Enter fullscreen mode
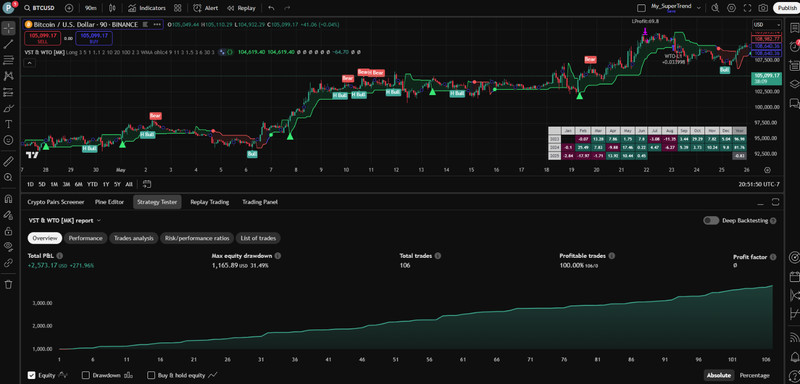This screenshot has width=800, height=384. coord(747,8)
